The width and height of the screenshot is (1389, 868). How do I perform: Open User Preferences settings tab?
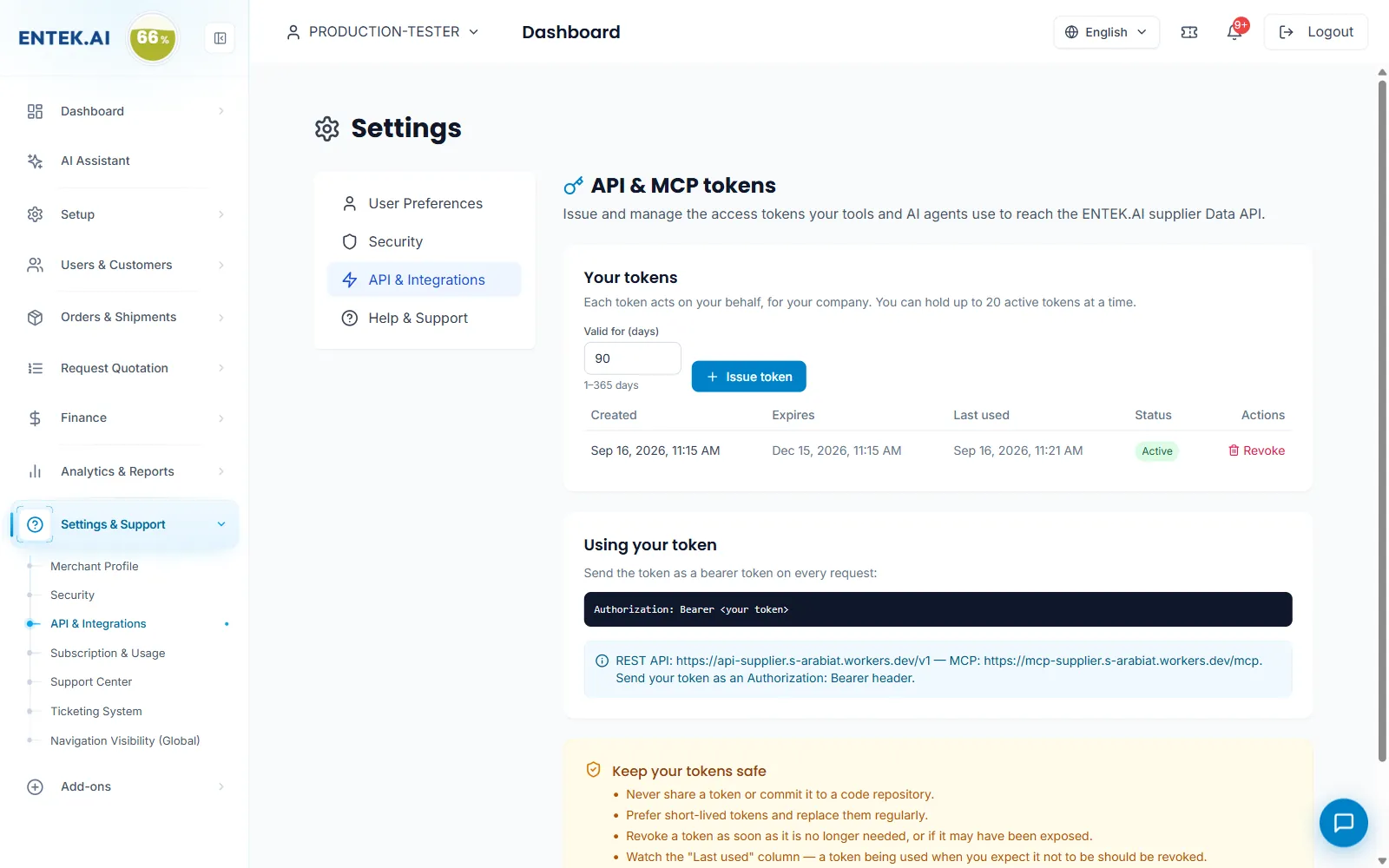click(x=424, y=203)
